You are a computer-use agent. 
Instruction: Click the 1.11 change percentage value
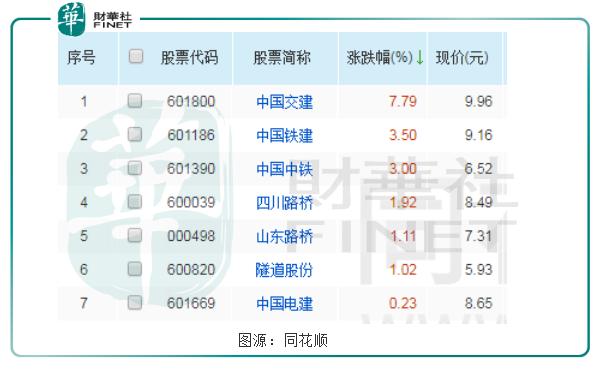403,236
